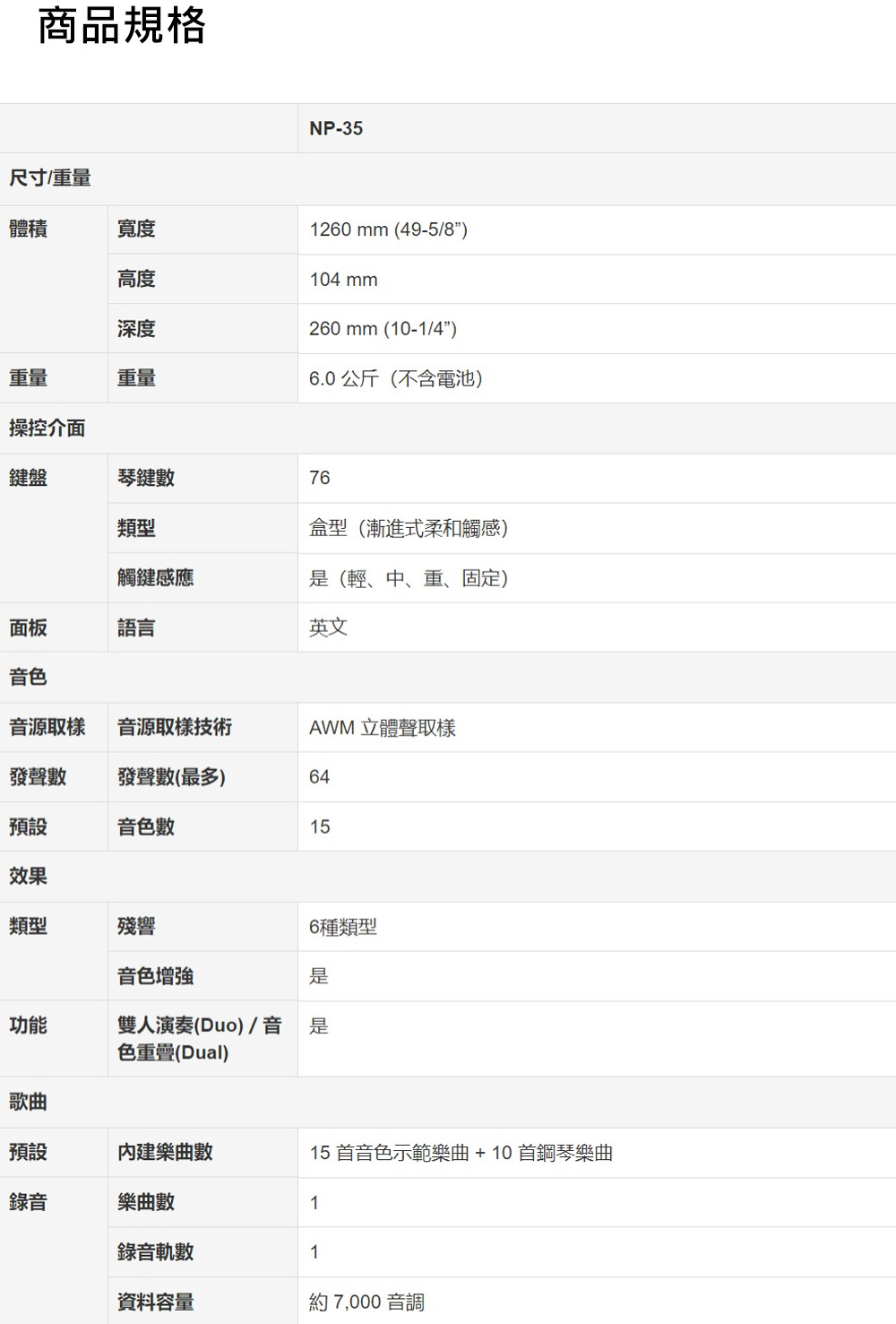Select the 殘響 label cell
The height and width of the screenshot is (1324, 896).
[202, 926]
